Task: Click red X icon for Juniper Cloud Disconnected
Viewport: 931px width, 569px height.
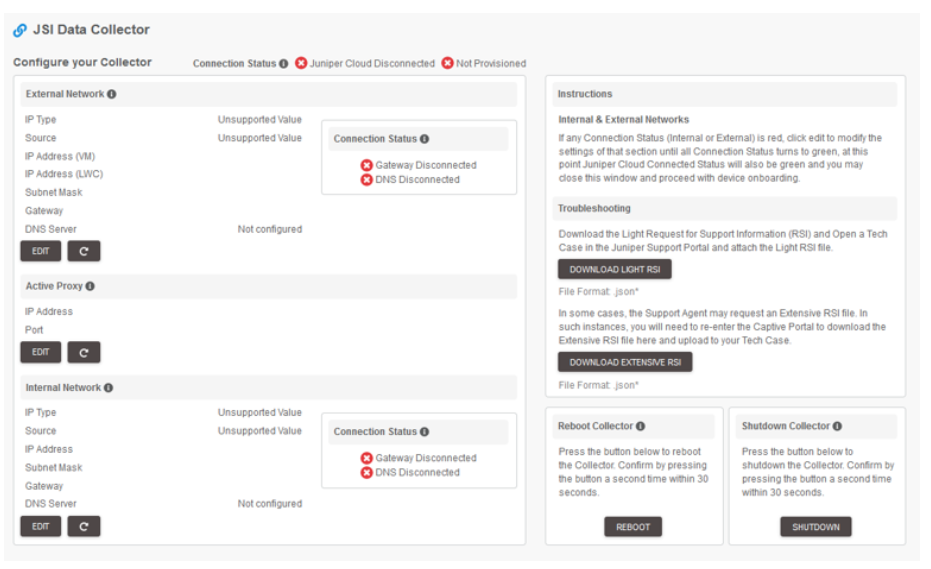Action: (x=301, y=63)
